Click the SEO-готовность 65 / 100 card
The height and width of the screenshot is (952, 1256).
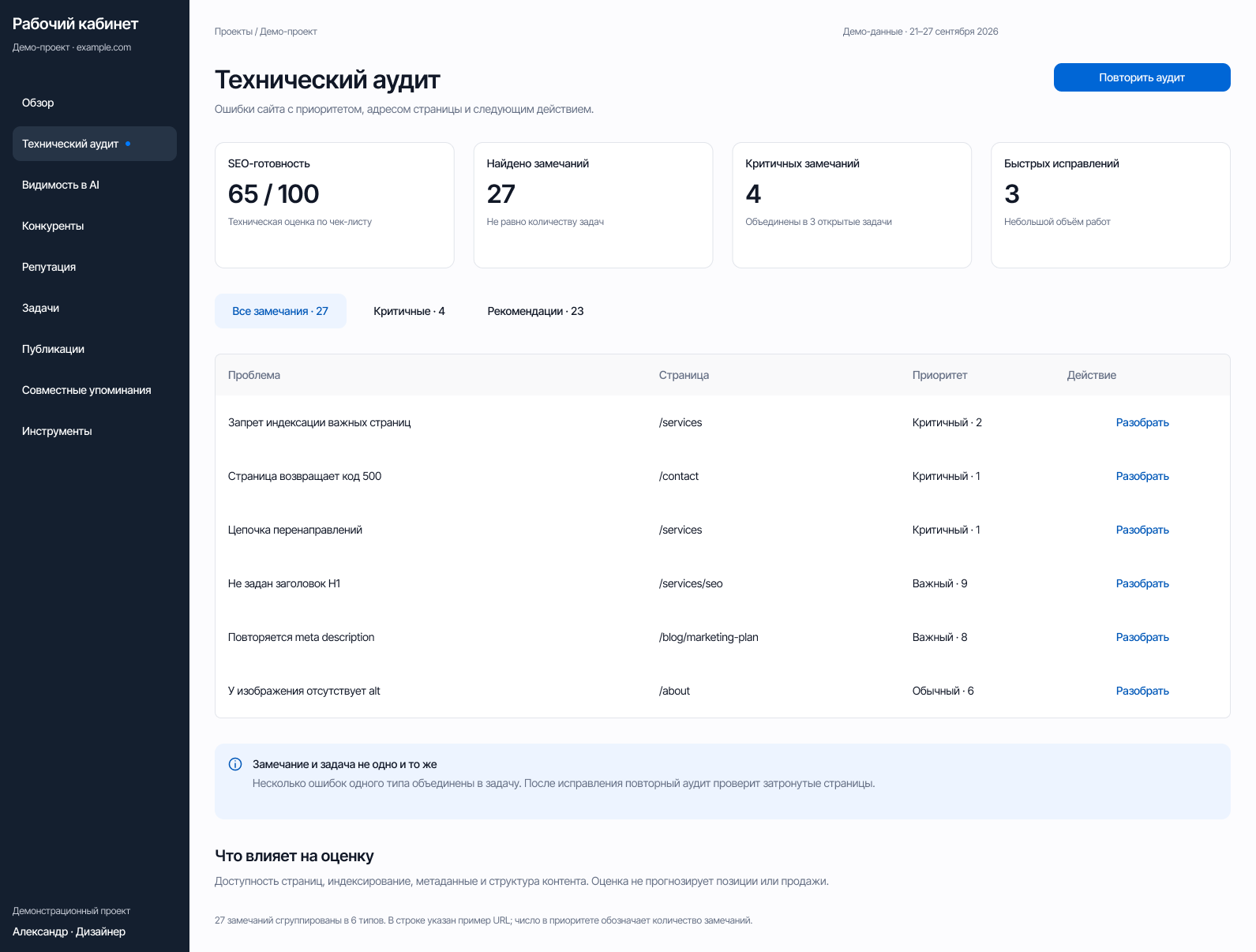(x=335, y=205)
